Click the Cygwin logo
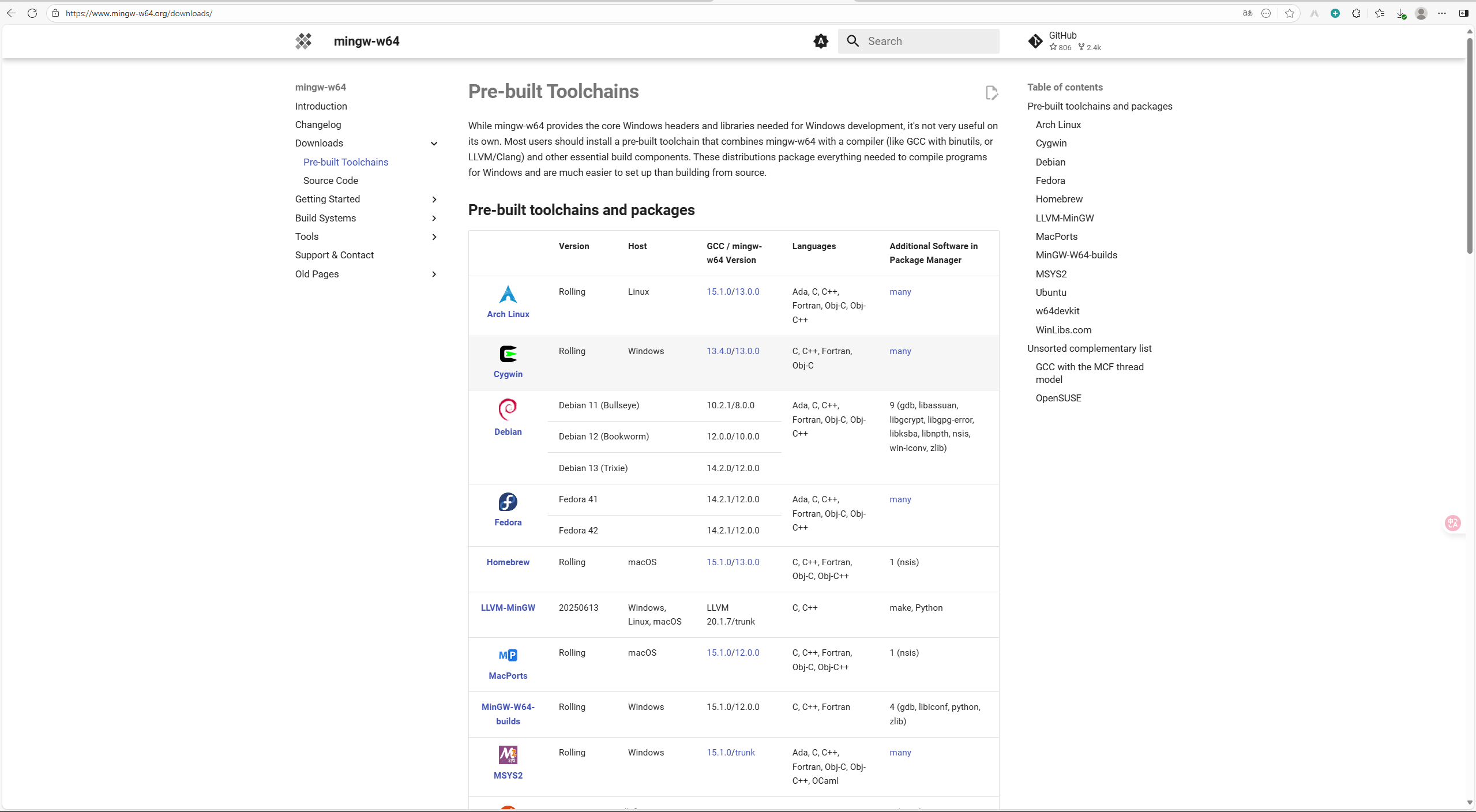This screenshot has width=1476, height=812. (x=508, y=354)
